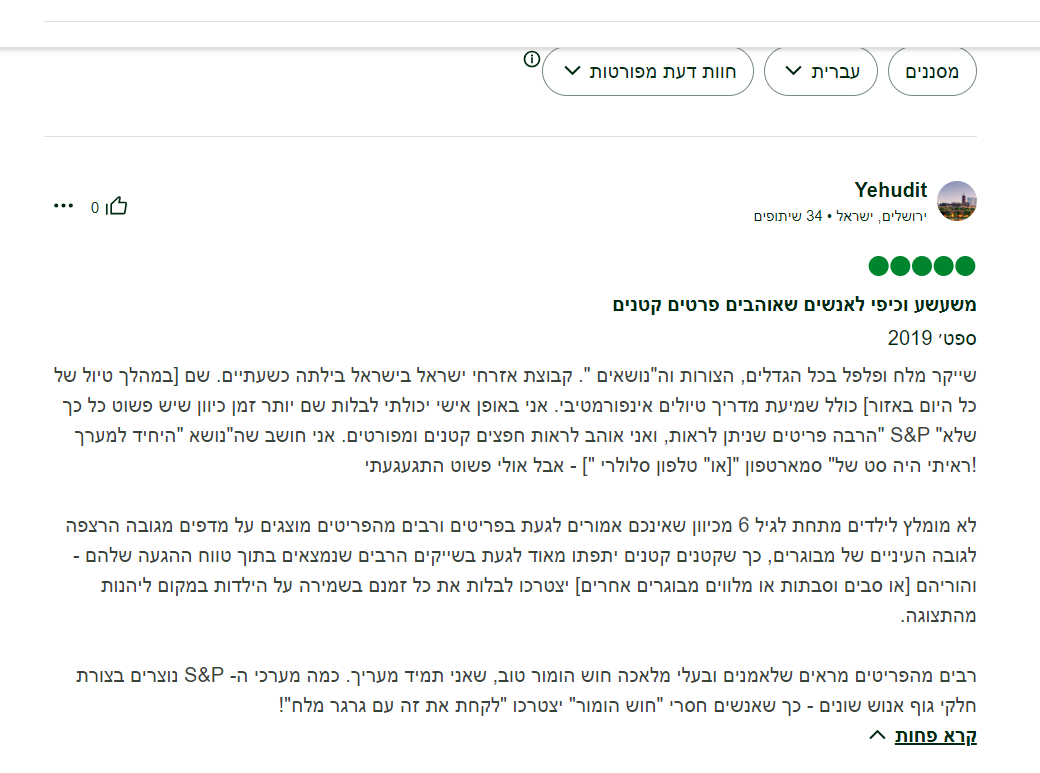The height and width of the screenshot is (773, 1040).
Task: Expand the חוות דעת מפורטות dropdown
Action: click(x=648, y=71)
